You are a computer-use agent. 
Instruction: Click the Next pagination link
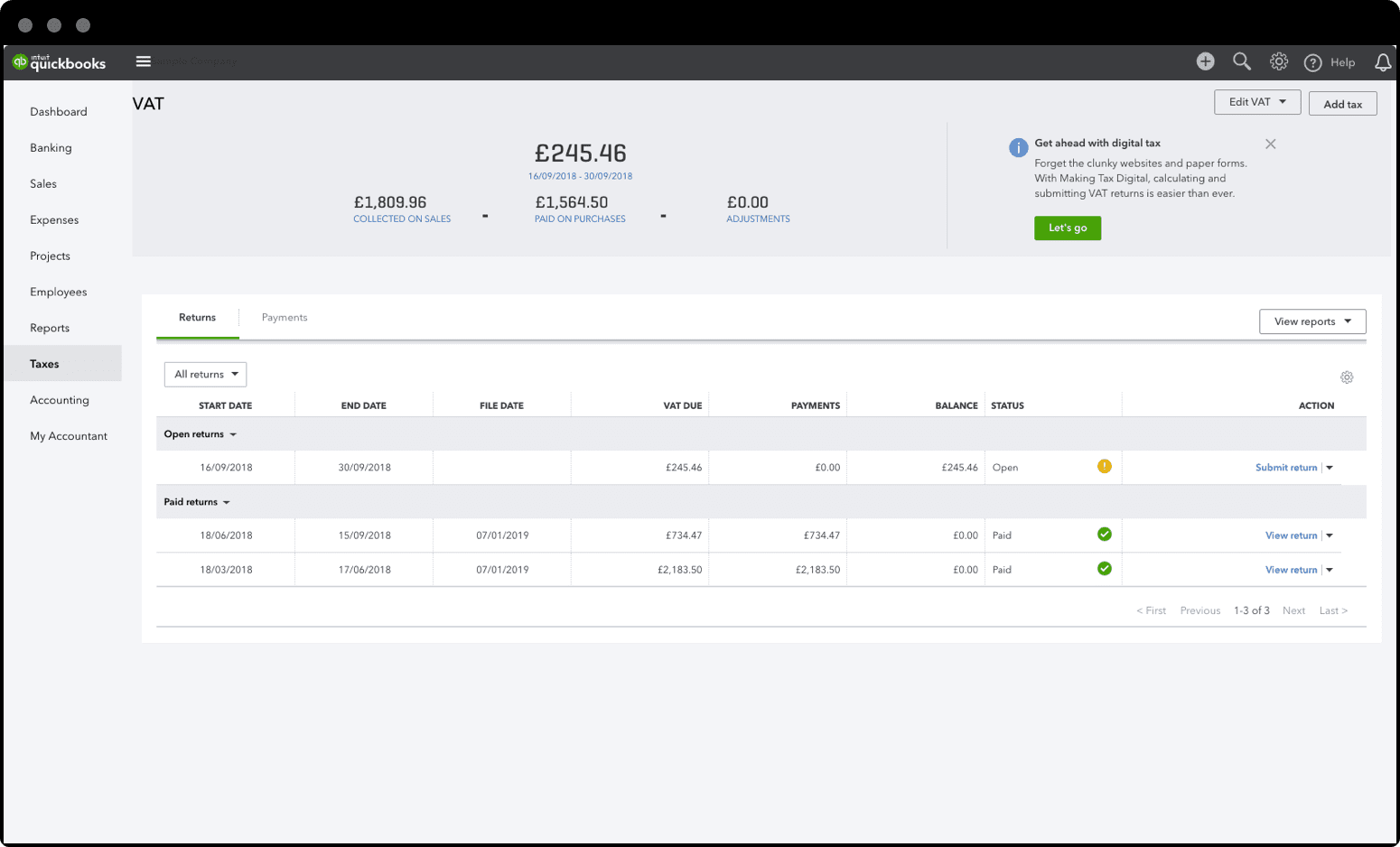point(1293,610)
